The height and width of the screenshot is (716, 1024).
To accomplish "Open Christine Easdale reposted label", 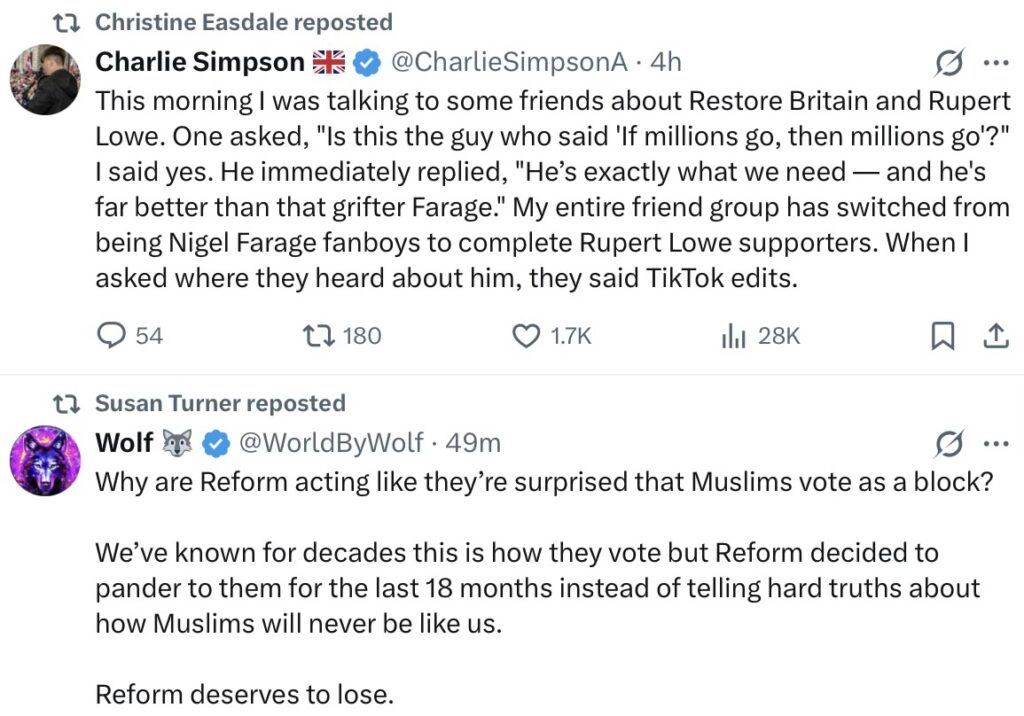I will [243, 21].
